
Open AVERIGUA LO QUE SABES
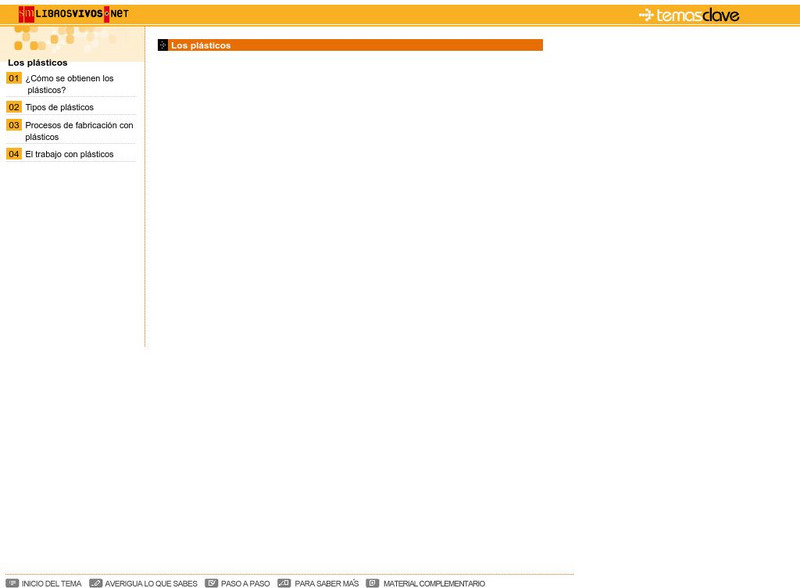pyautogui.click(x=151, y=583)
